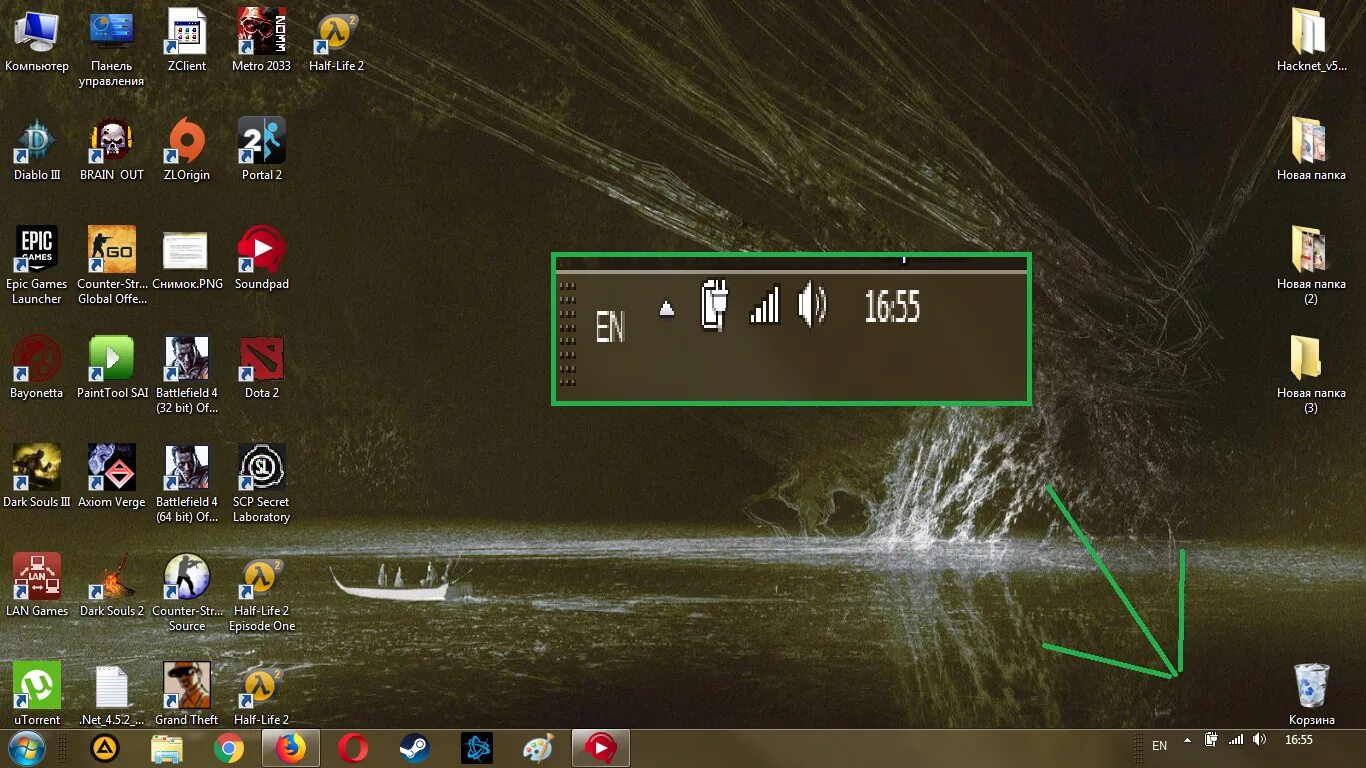The image size is (1366, 768).
Task: Open Панель управления shortcut
Action: (111, 47)
